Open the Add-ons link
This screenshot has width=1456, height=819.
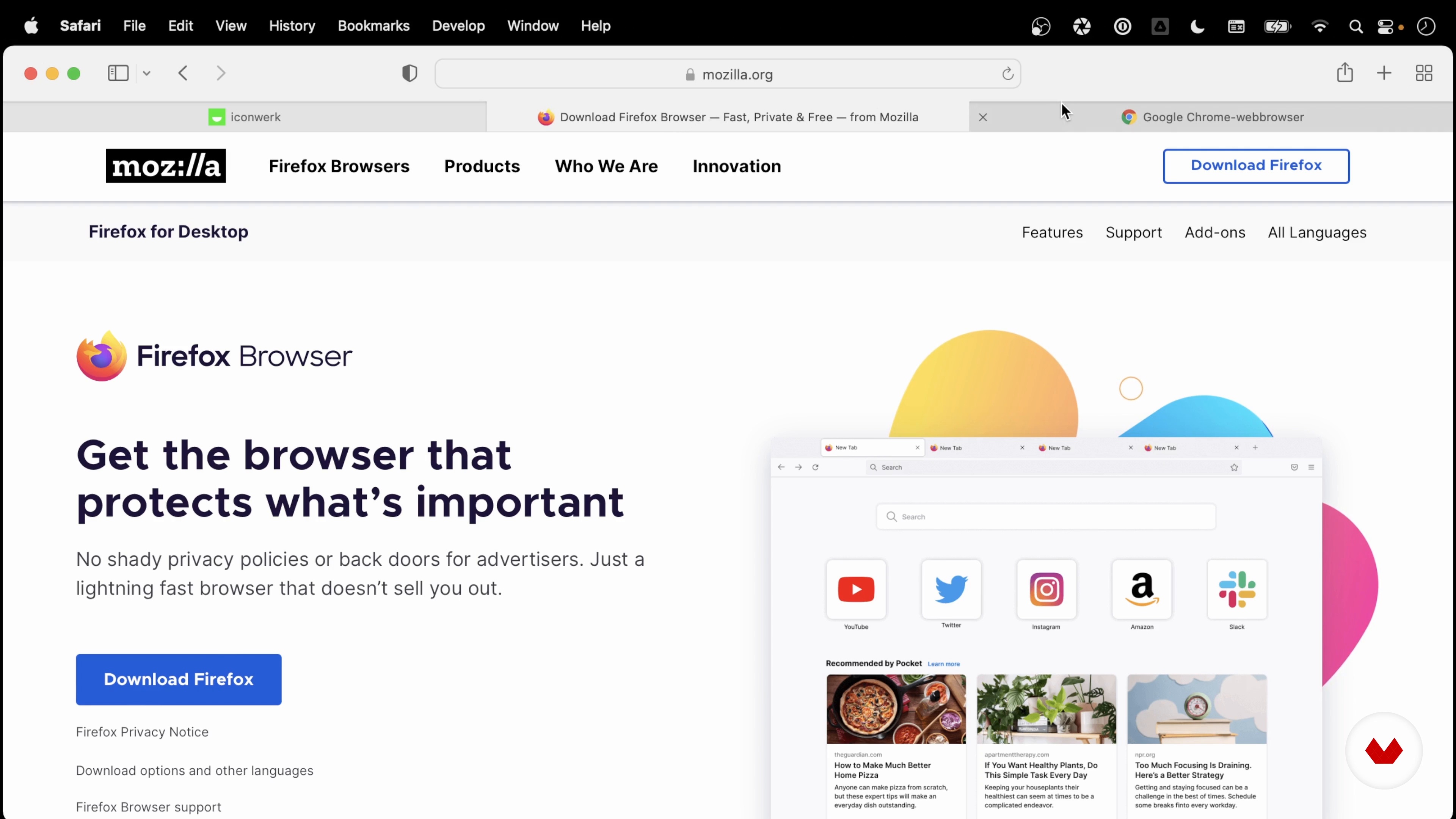click(1214, 232)
